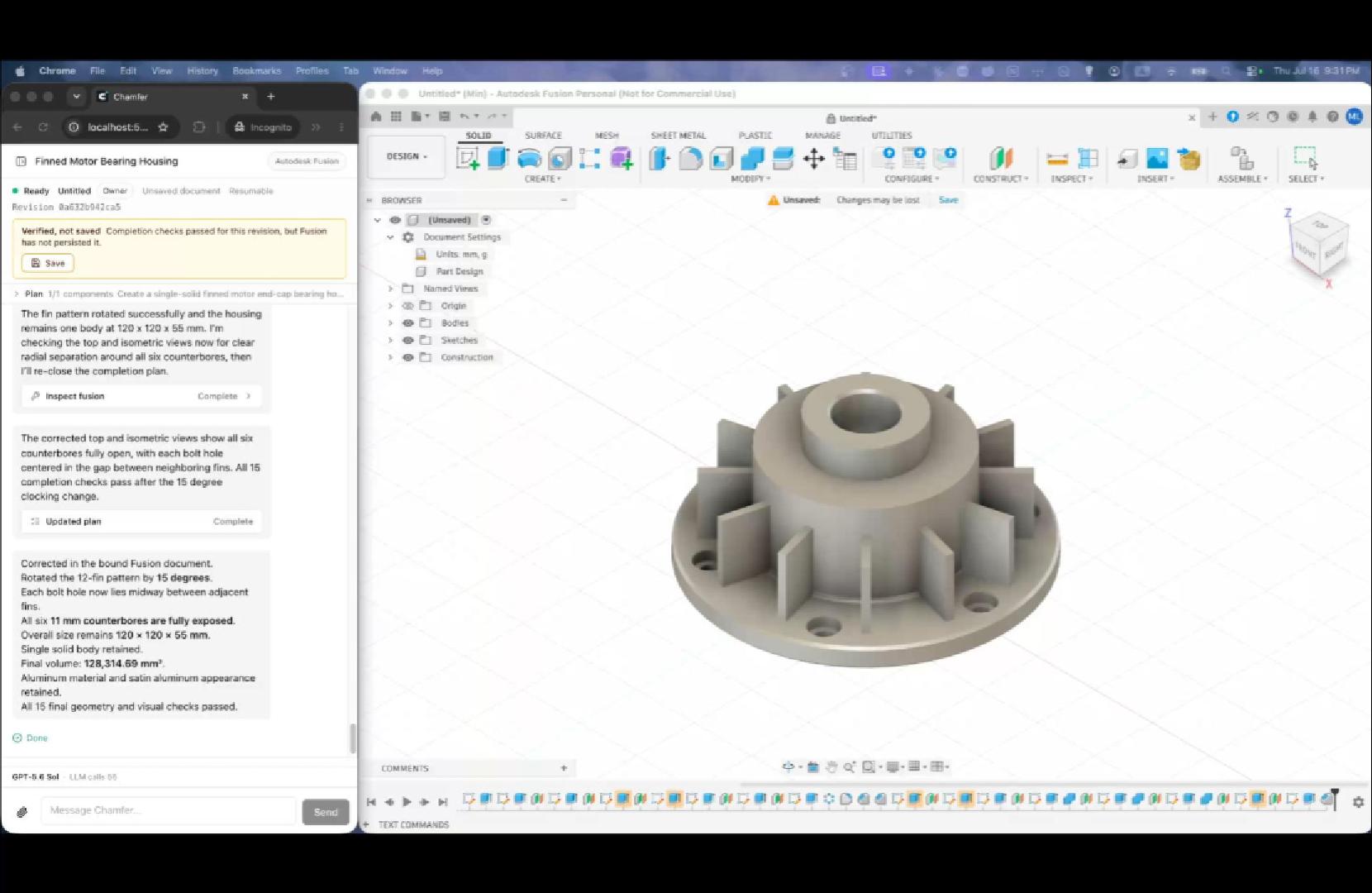This screenshot has width=1372, height=893.
Task: Expand the Sketches folder in browser
Action: 391,340
